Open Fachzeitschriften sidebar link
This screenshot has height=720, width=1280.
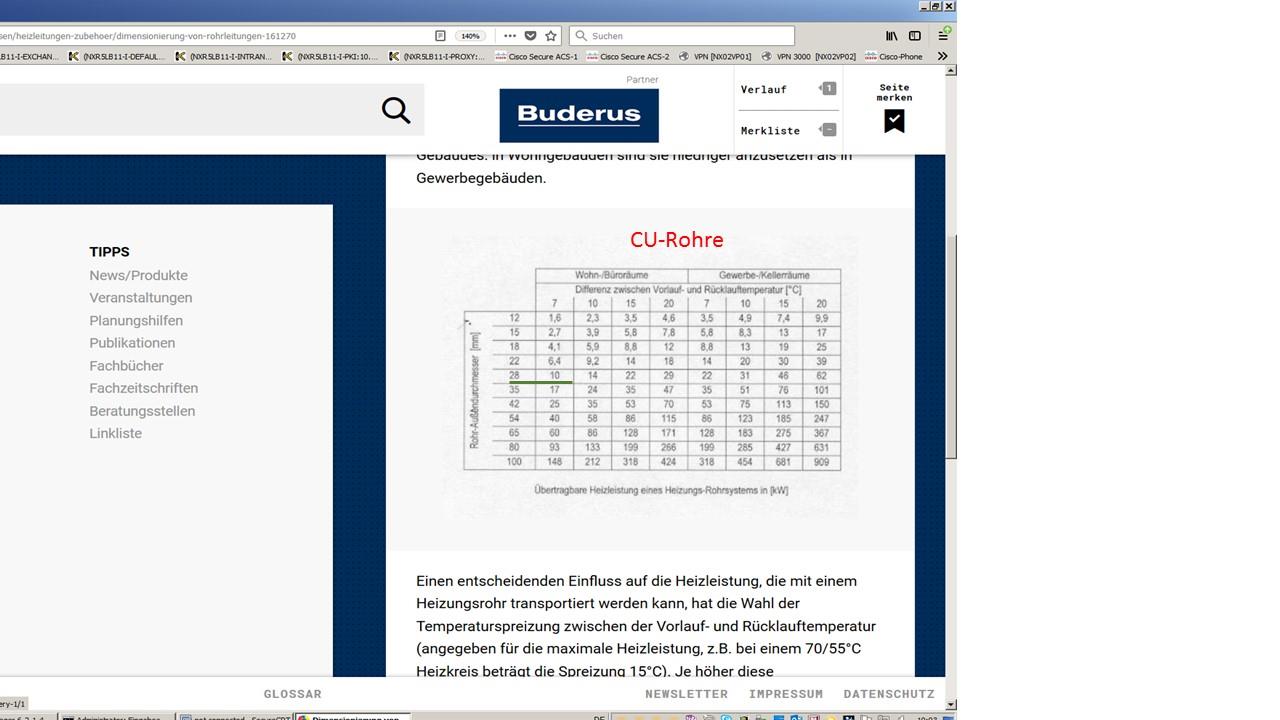point(144,388)
